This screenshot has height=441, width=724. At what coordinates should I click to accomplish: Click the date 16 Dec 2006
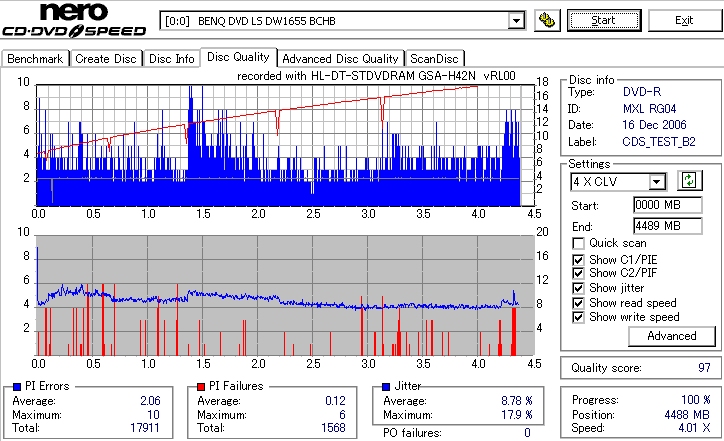654,125
